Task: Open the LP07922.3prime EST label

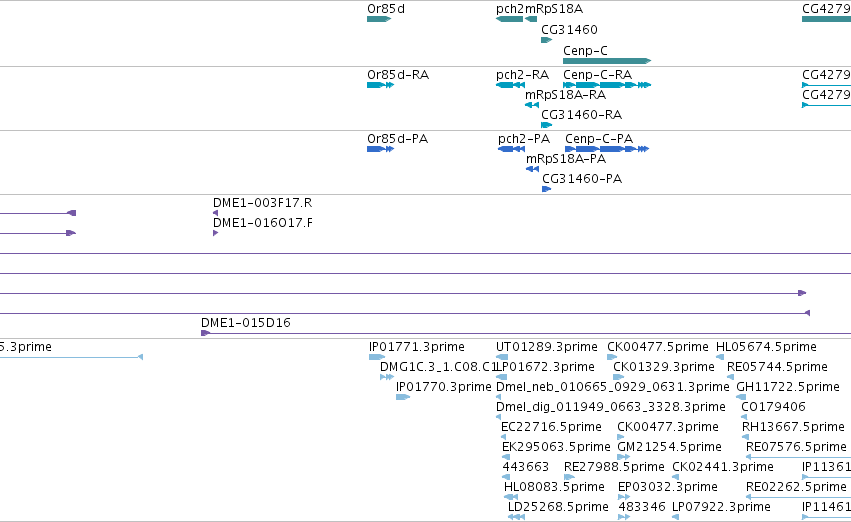Action: (x=721, y=507)
